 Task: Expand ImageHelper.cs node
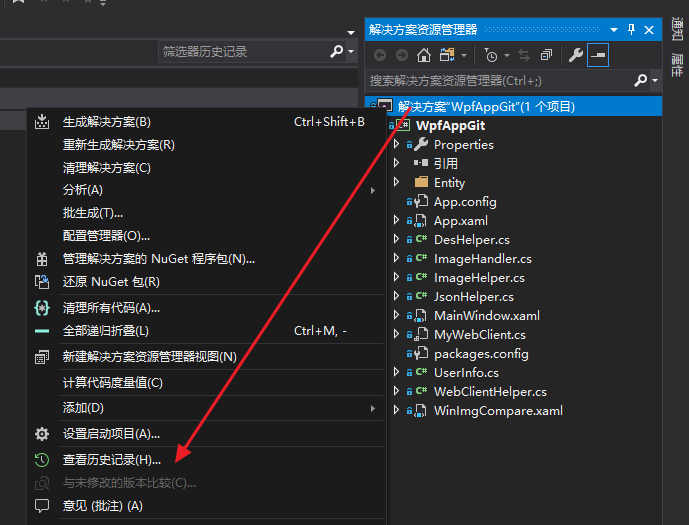pos(396,276)
